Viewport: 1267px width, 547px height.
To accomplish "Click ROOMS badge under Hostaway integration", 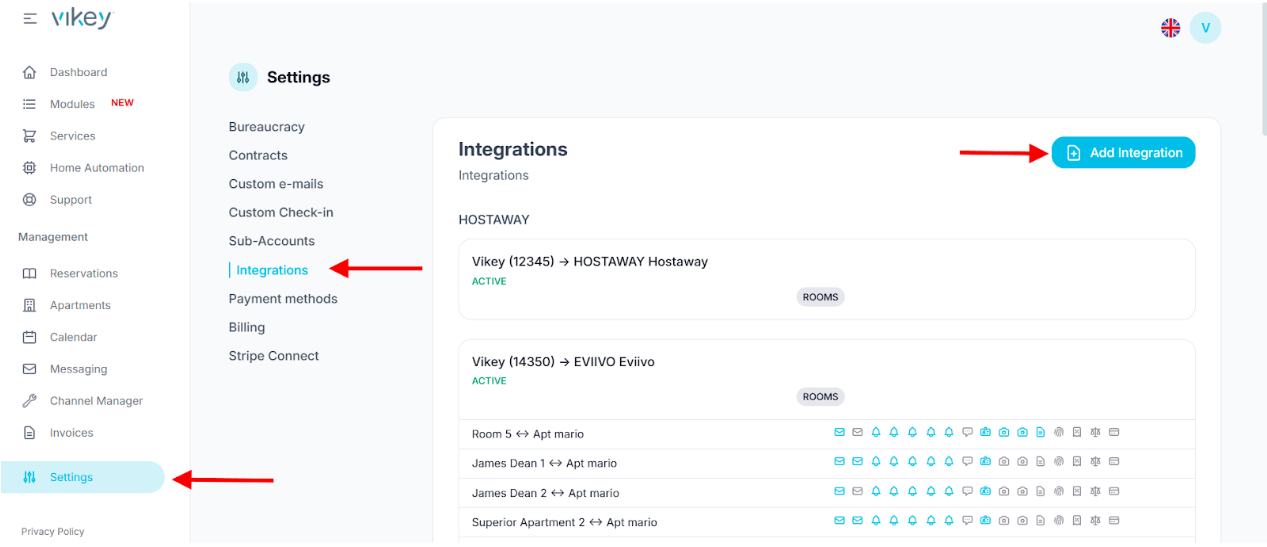I will (821, 297).
